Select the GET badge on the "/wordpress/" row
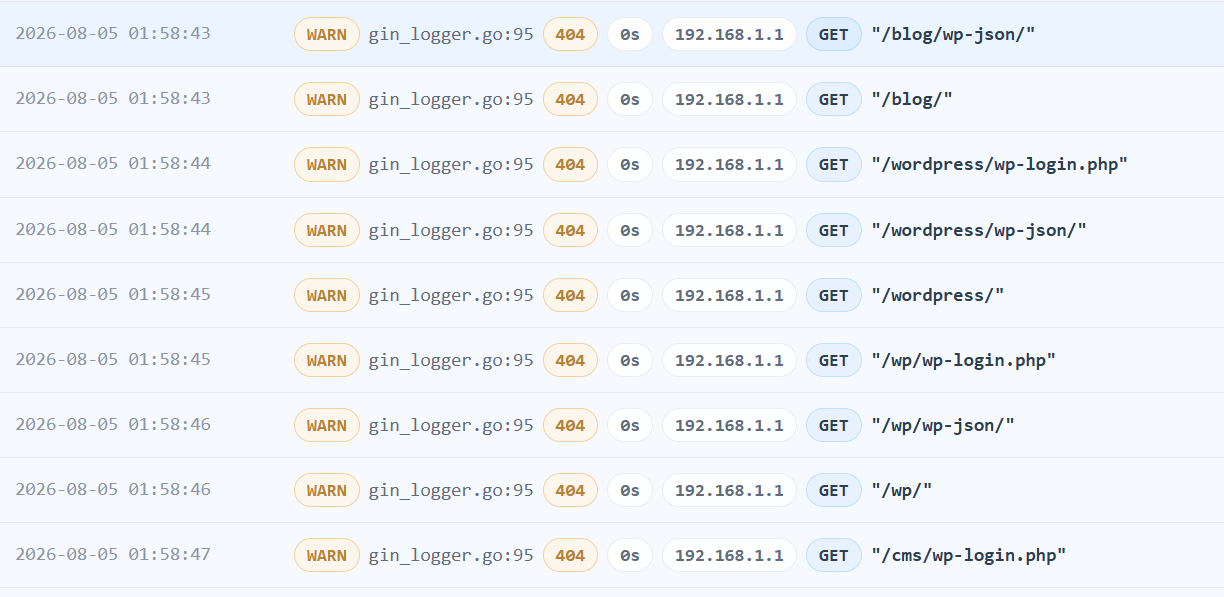 [x=833, y=295]
